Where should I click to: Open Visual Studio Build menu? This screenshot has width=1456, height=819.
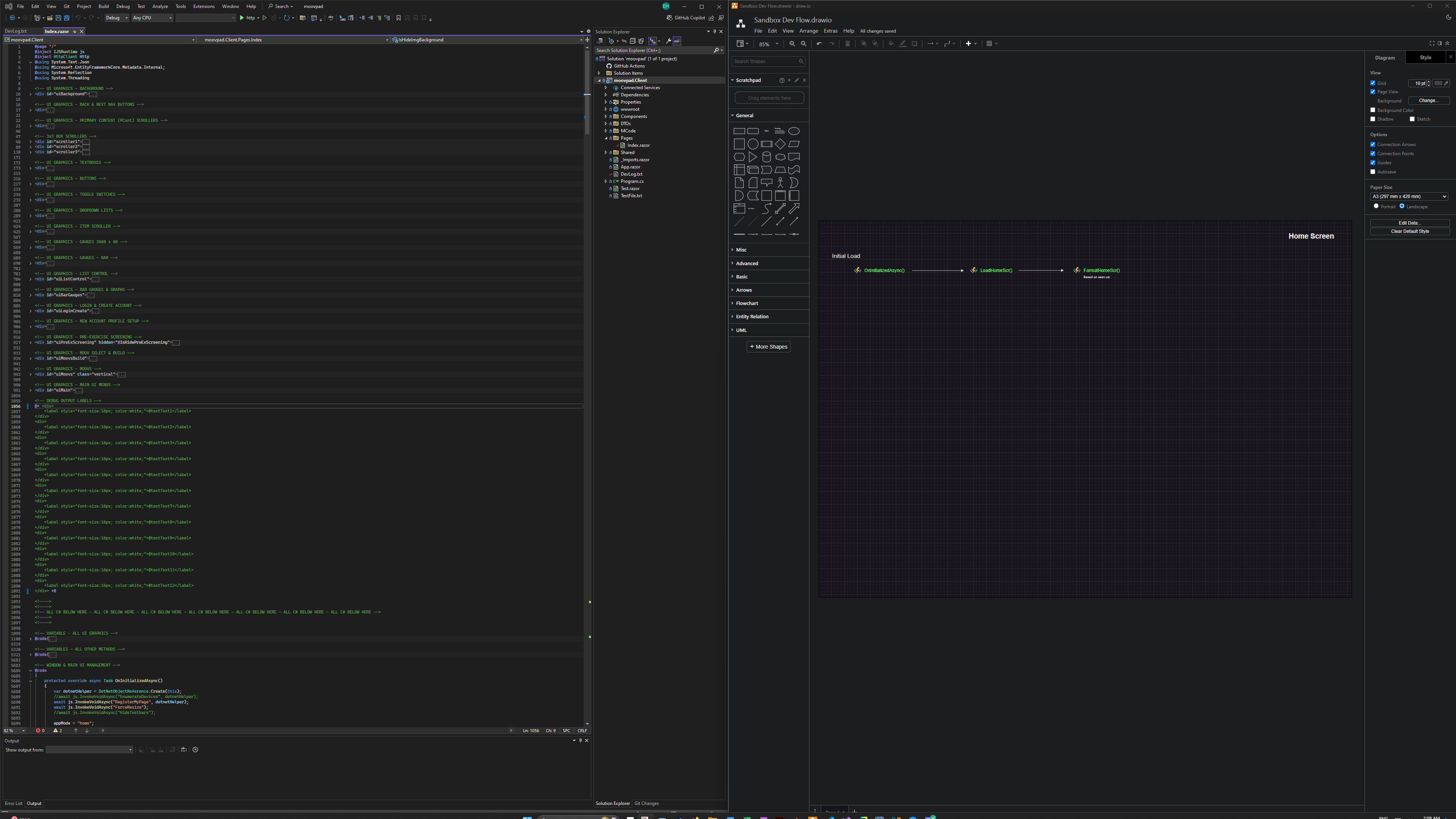[x=104, y=6]
